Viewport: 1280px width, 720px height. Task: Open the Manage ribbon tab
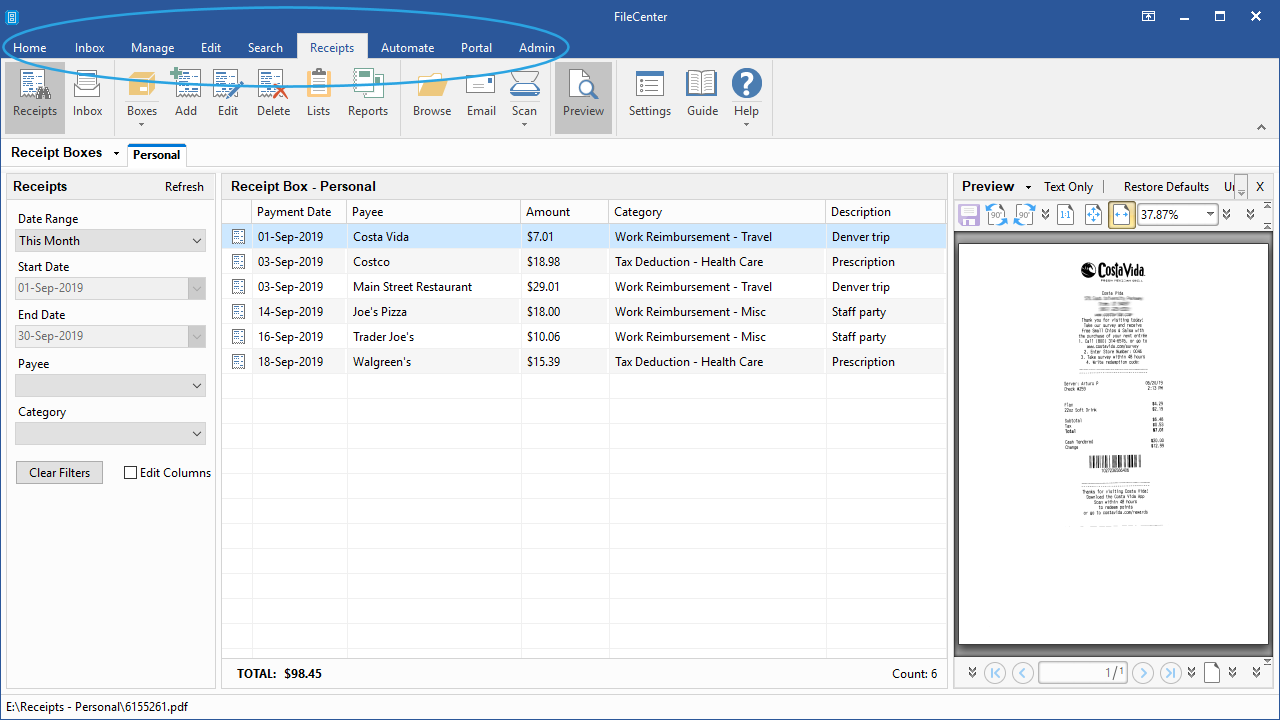152,48
